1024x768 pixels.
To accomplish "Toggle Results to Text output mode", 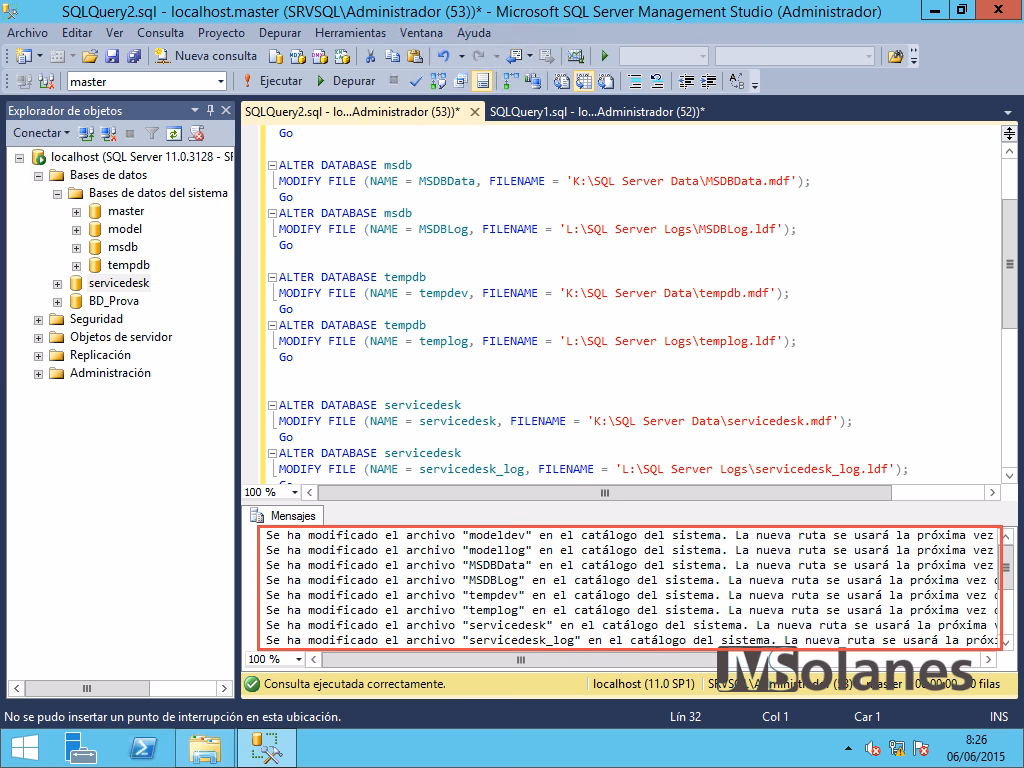I will [562, 82].
